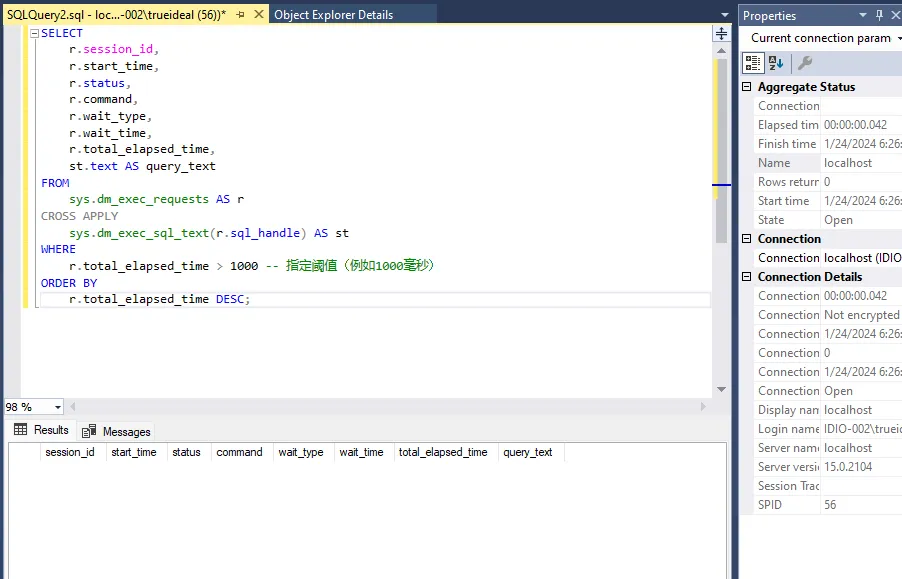This screenshot has width=902, height=579.
Task: Collapse the Aggregate Status section
Action: 747,87
